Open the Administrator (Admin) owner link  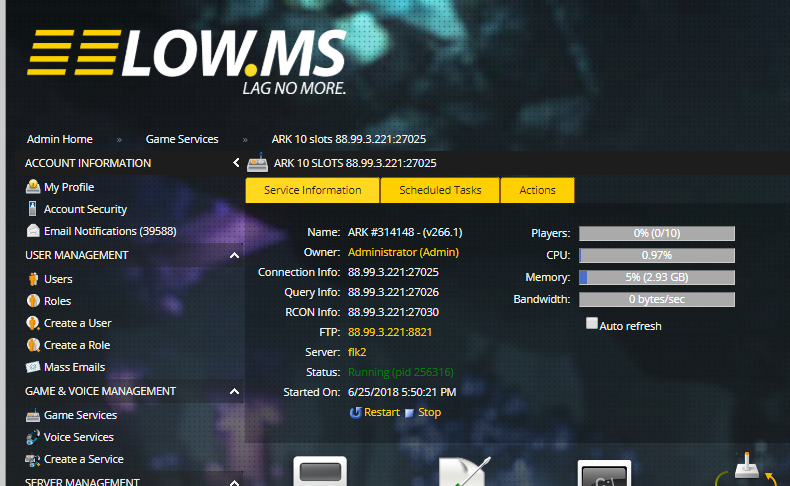(403, 252)
